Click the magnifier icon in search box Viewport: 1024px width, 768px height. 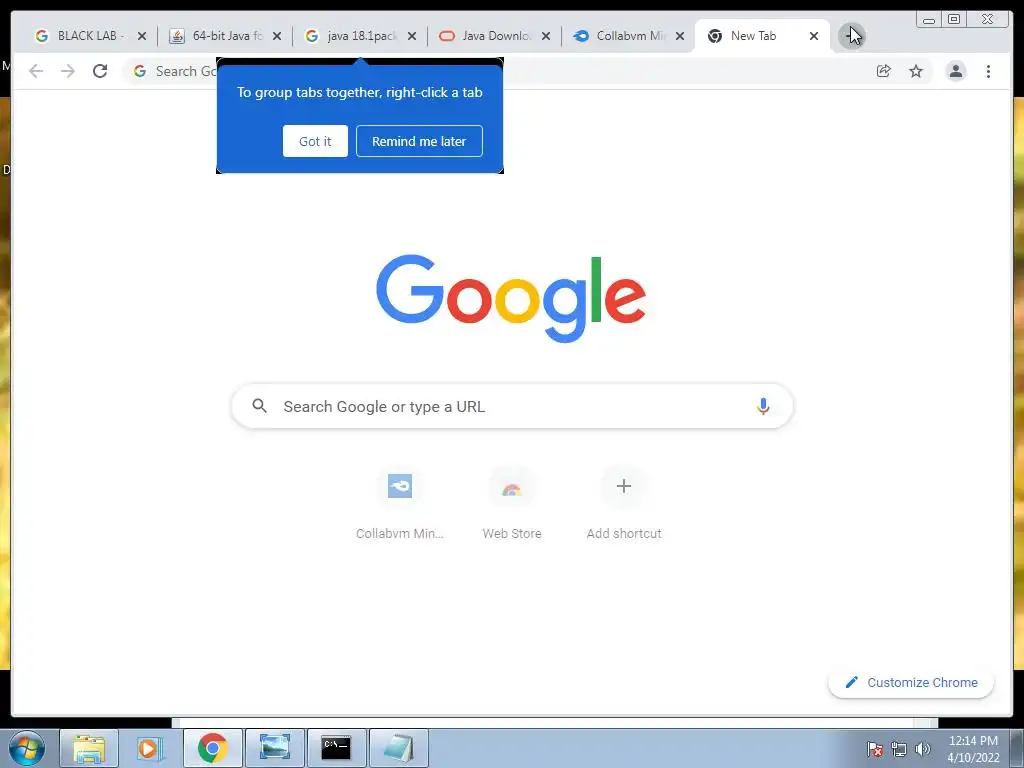pos(259,406)
